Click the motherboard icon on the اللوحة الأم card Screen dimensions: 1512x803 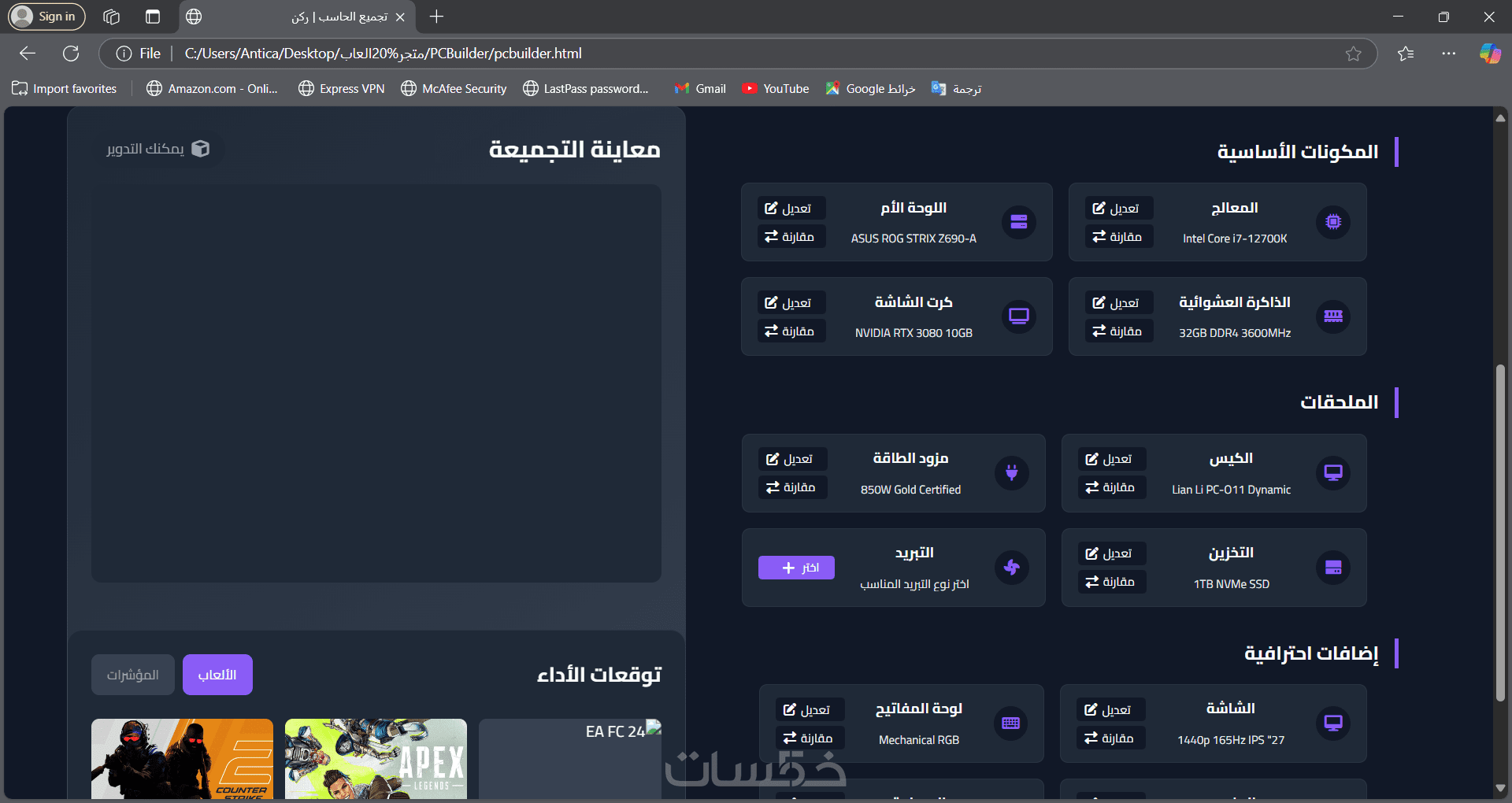point(1019,222)
